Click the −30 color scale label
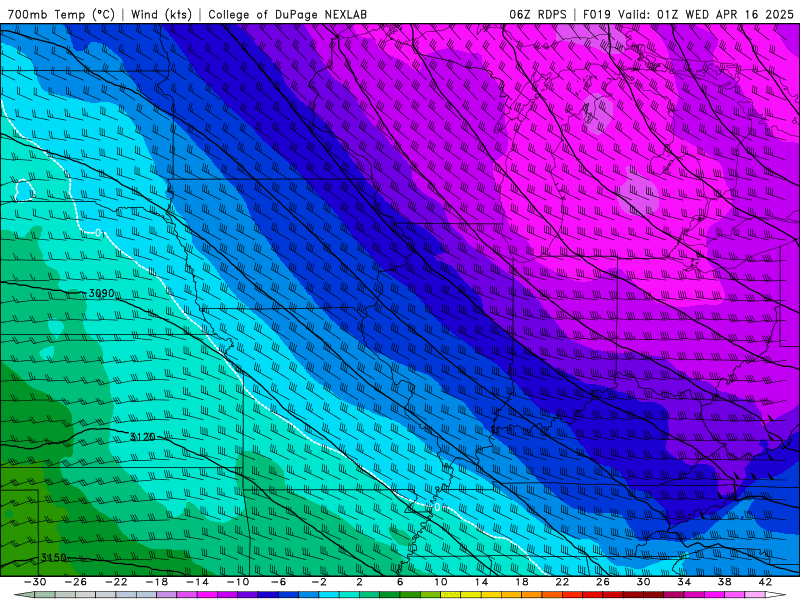This screenshot has width=800, height=600. point(35,582)
